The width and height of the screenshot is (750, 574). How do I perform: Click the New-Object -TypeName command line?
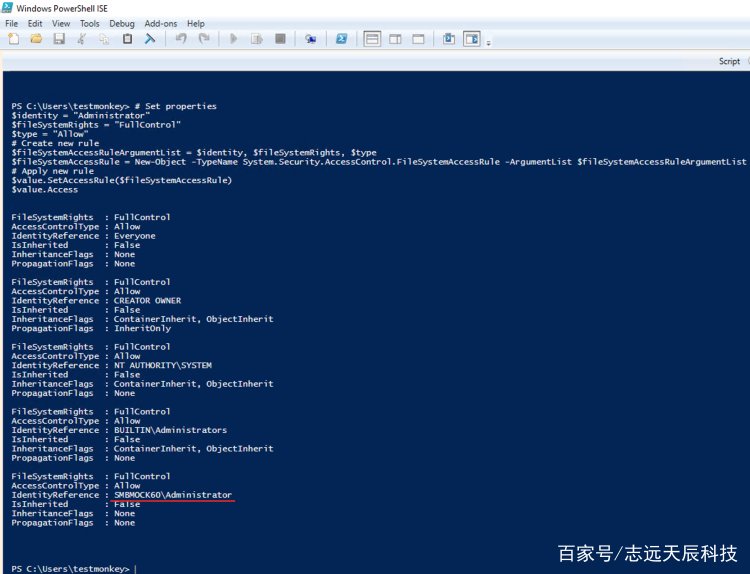tap(379, 162)
